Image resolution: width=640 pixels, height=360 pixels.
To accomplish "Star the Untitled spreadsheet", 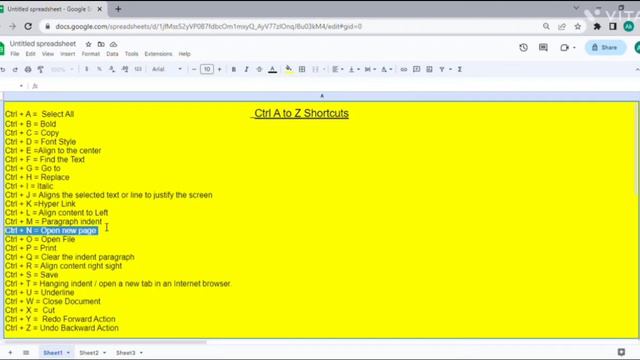I will (88, 44).
